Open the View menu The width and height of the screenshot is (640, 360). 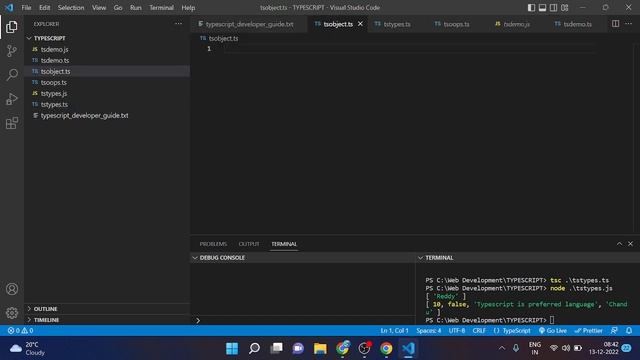tap(99, 7)
